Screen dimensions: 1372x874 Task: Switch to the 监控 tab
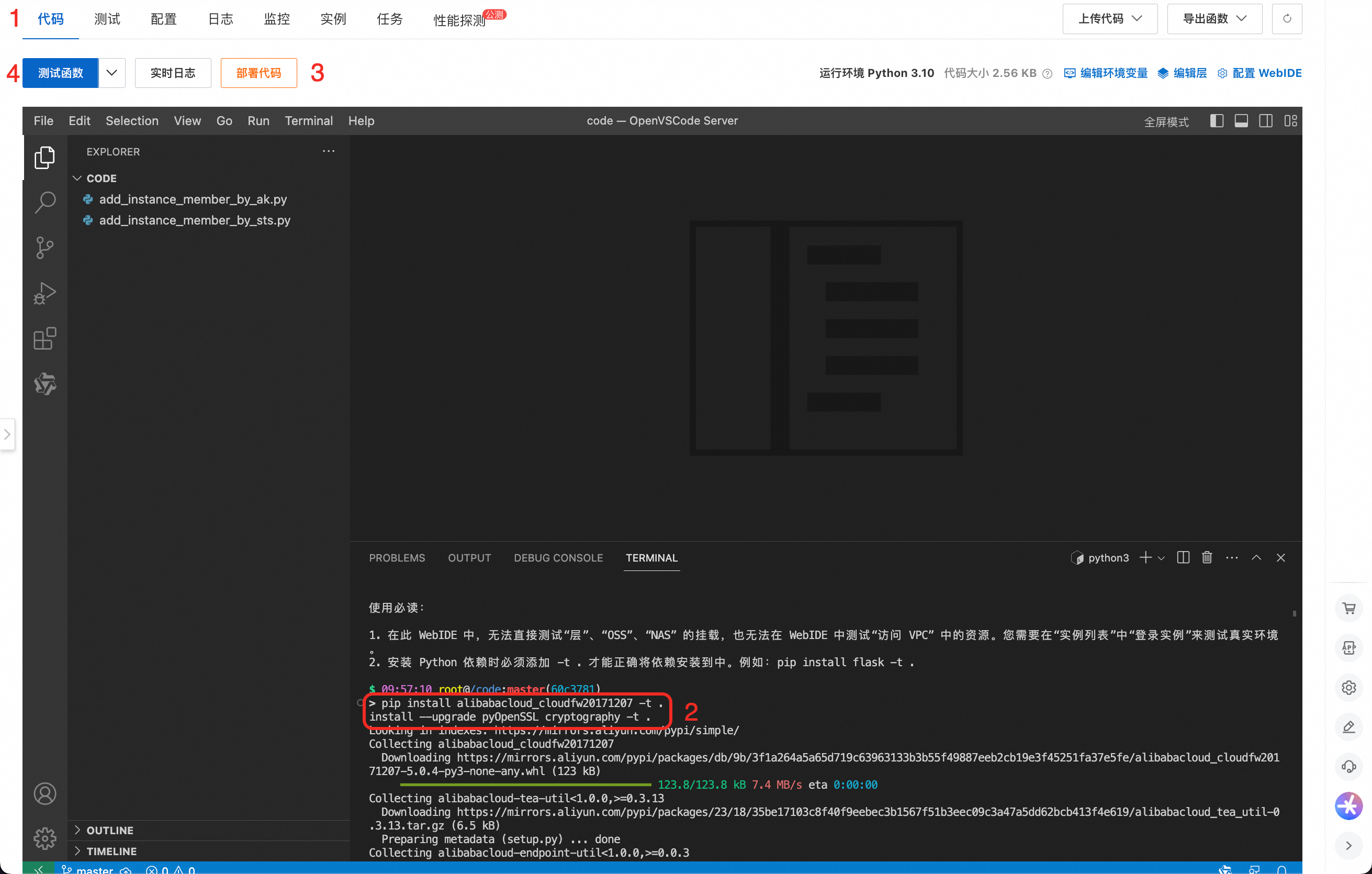276,19
